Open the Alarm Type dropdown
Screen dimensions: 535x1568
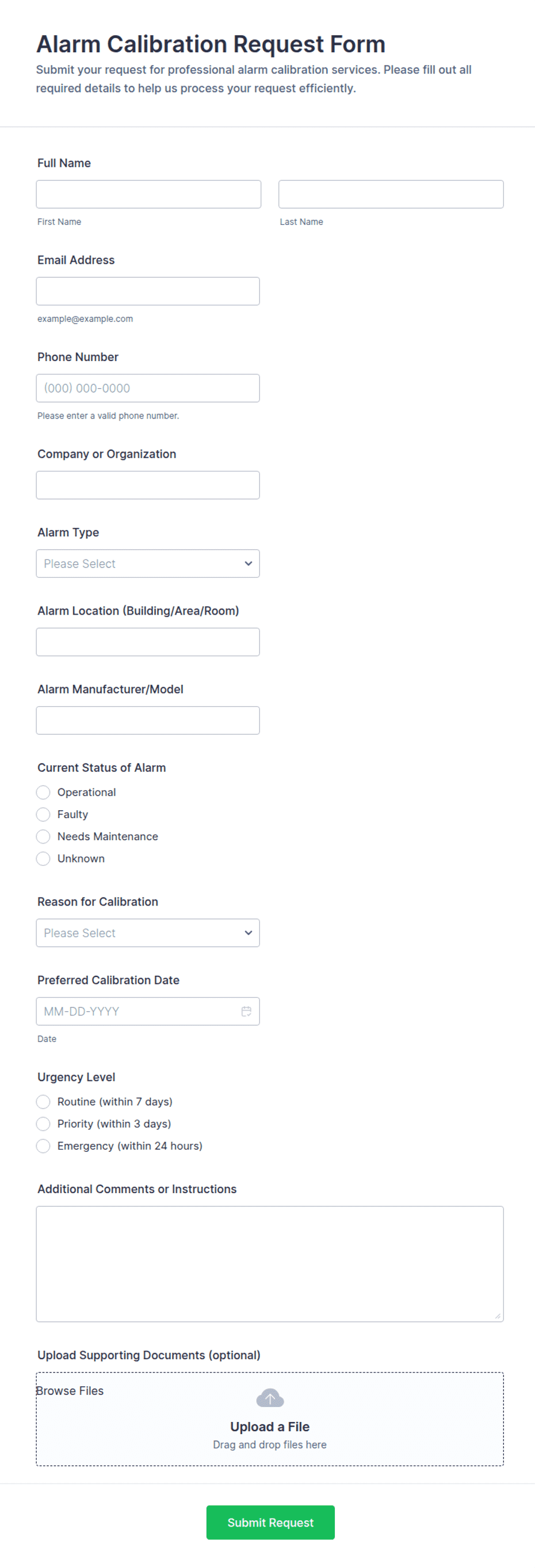coord(148,563)
